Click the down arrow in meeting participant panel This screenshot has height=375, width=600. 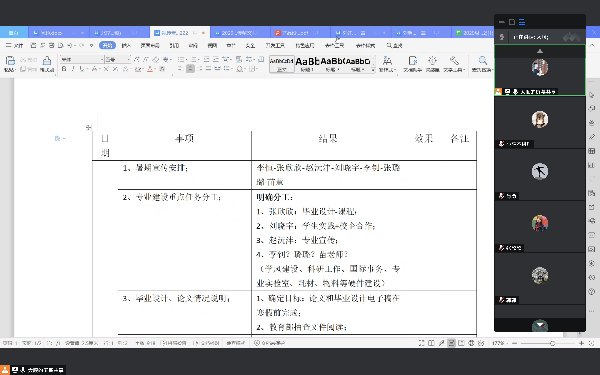(x=540, y=324)
